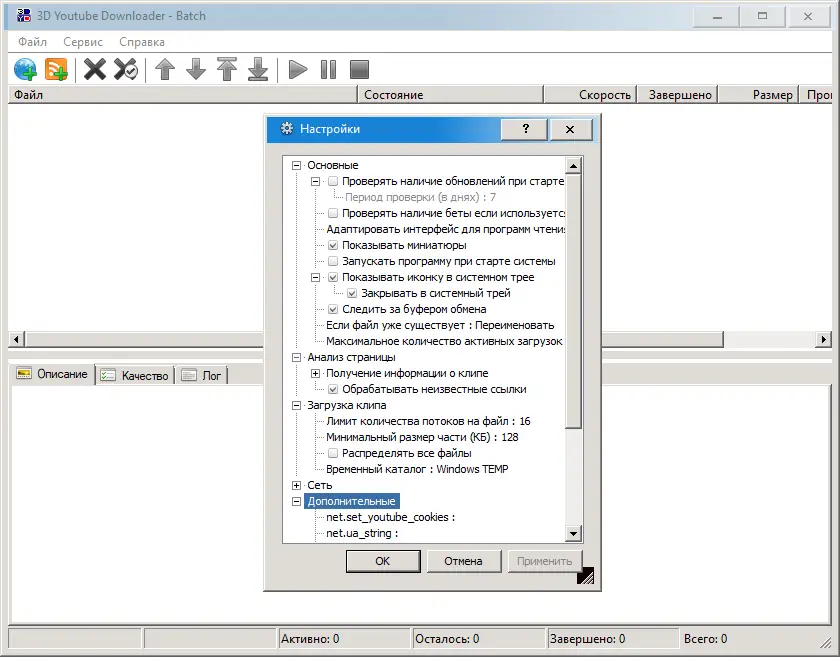Switch to the Лог tab
Viewport: 840px width, 657px height.
(x=202, y=376)
